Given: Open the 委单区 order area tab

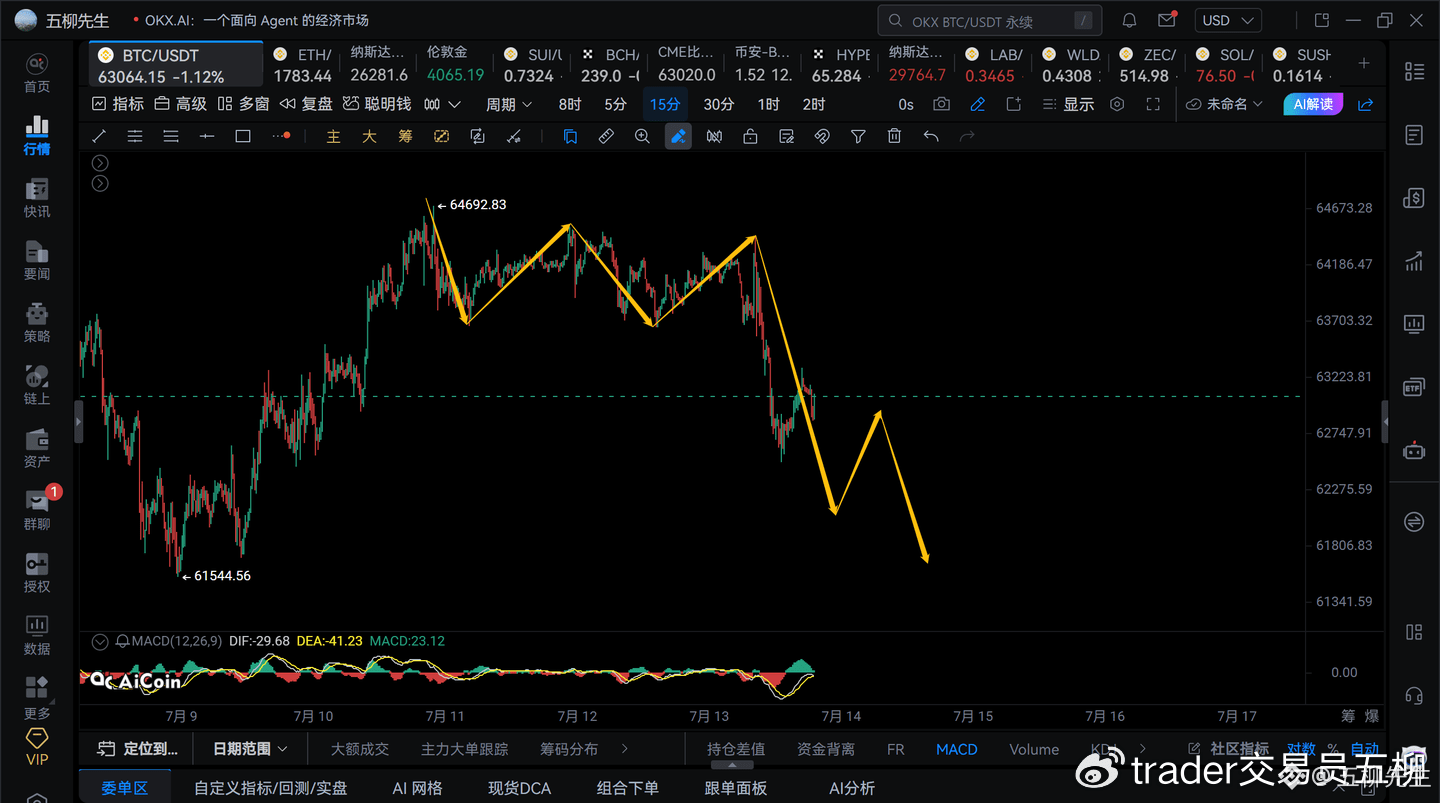Looking at the screenshot, I should click(x=125, y=788).
